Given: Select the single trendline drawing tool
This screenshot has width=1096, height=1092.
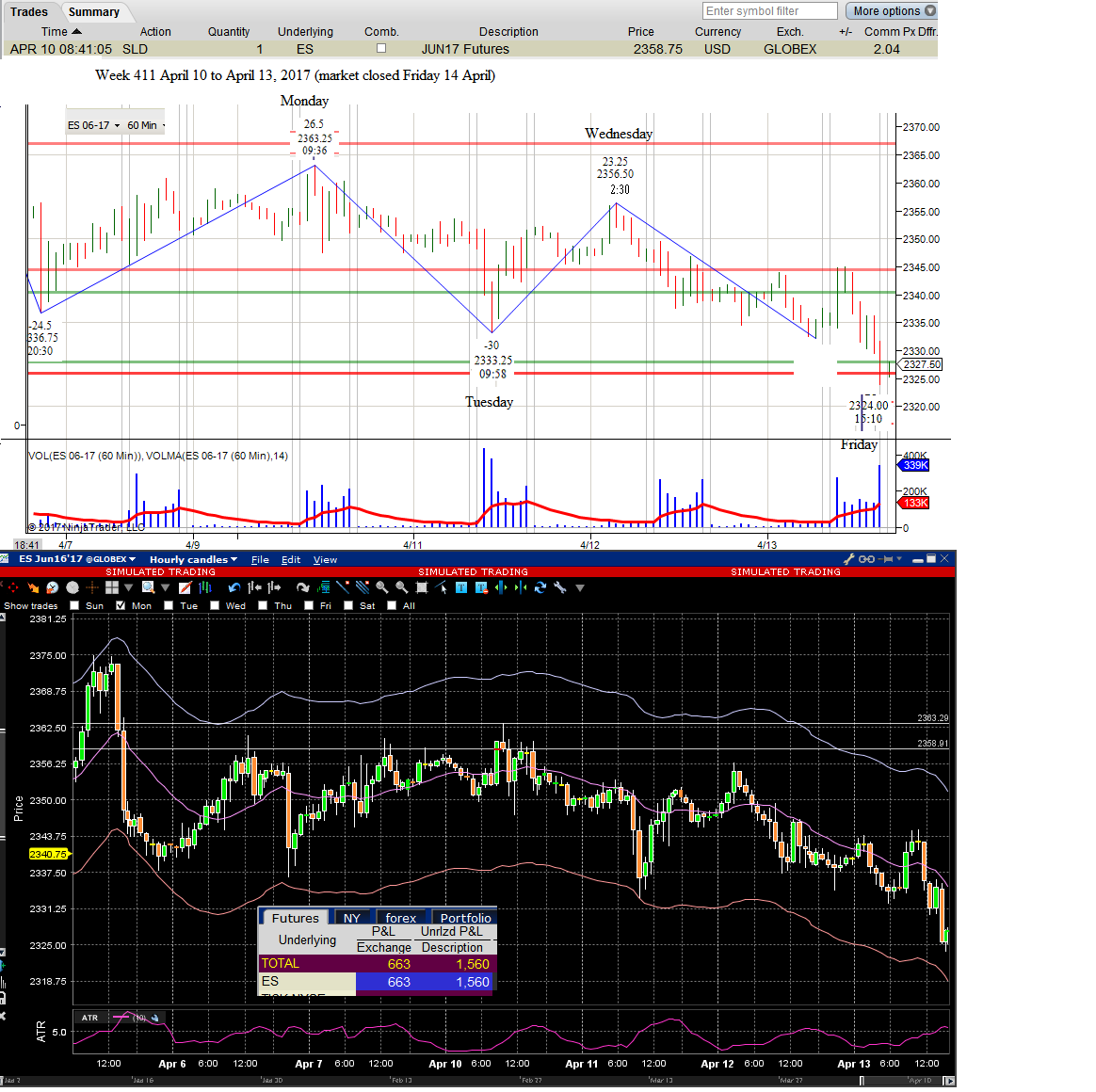Looking at the screenshot, I should click(x=343, y=587).
